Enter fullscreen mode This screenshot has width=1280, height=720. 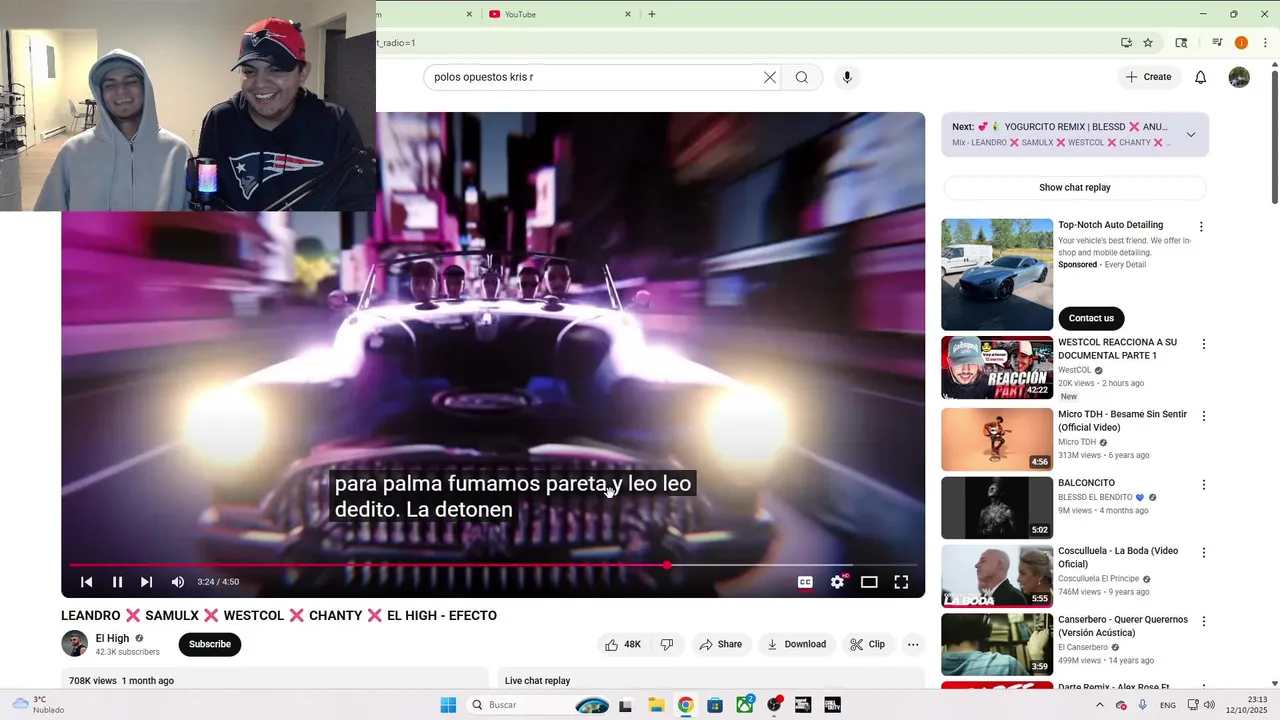pyautogui.click(x=901, y=582)
